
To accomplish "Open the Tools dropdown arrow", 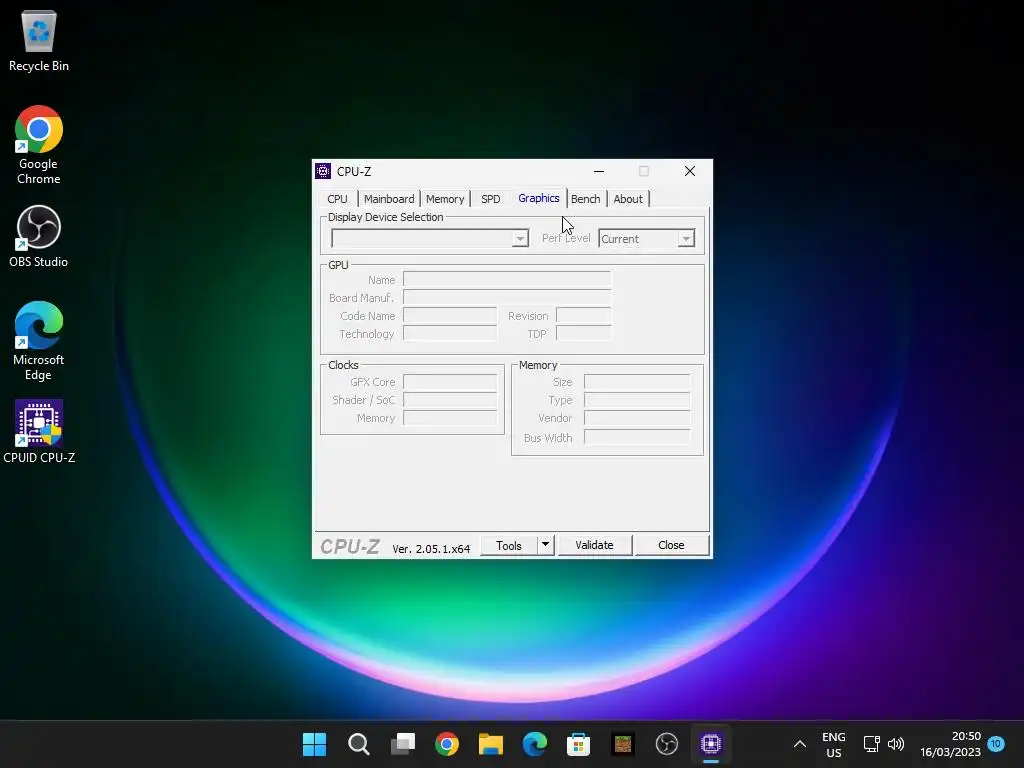I will pyautogui.click(x=545, y=545).
